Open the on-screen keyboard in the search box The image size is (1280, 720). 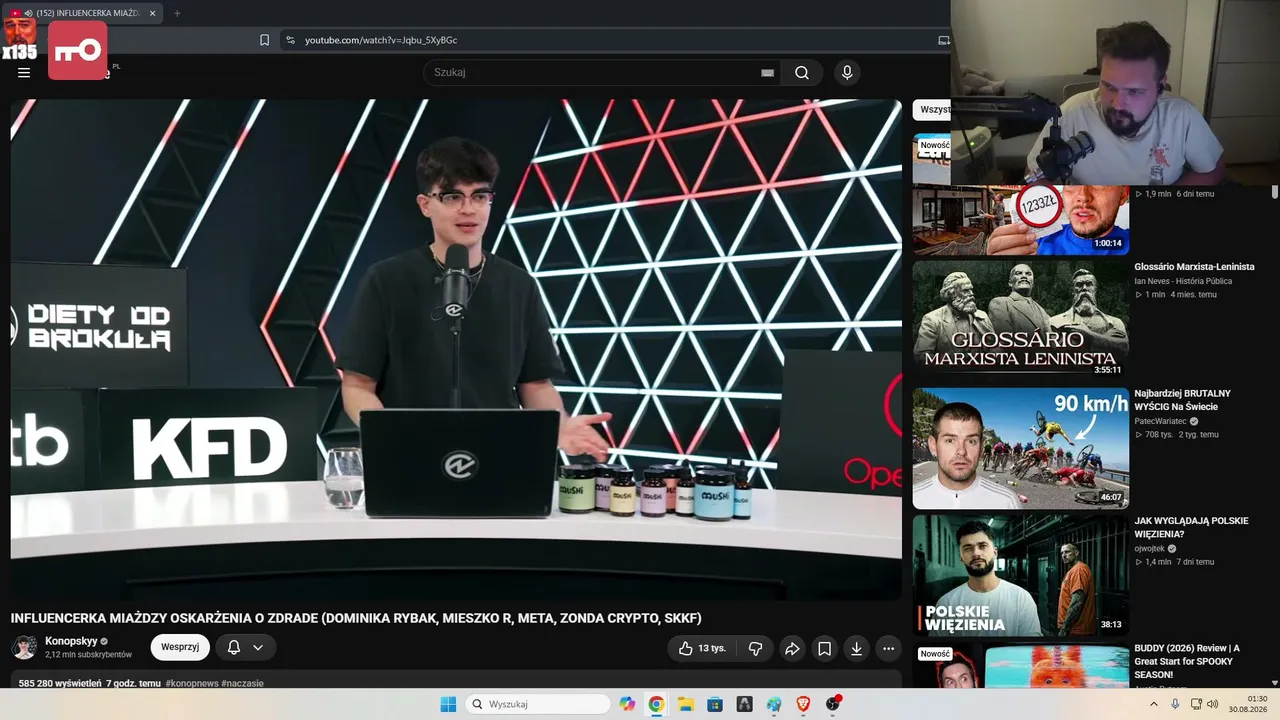click(767, 72)
